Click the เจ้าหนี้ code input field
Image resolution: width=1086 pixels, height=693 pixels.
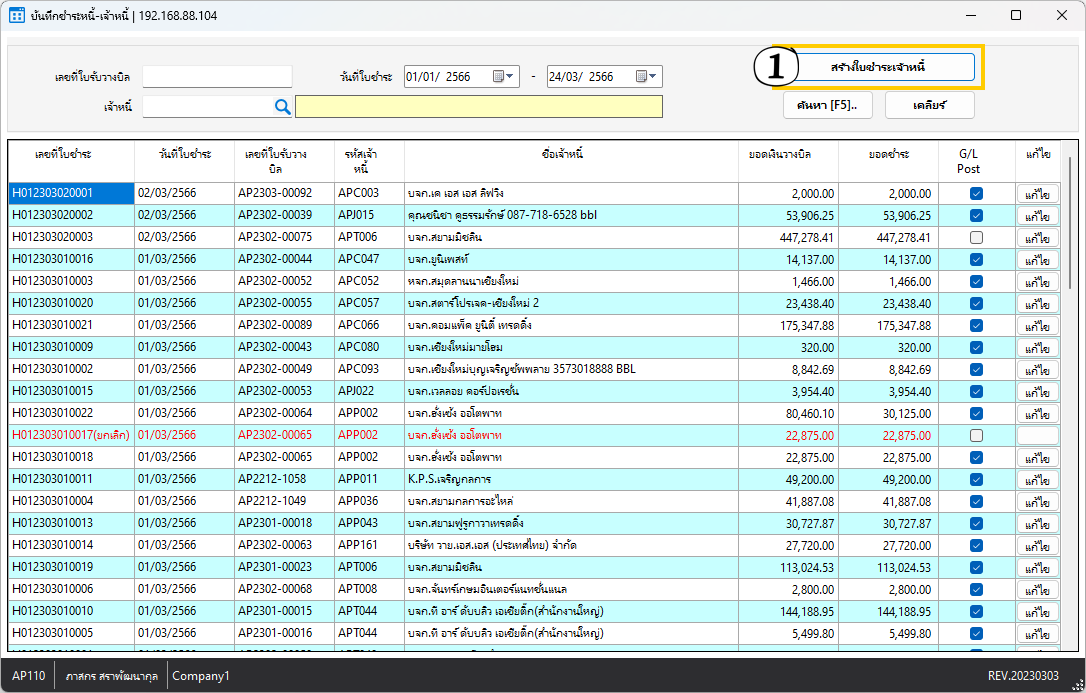pos(207,107)
